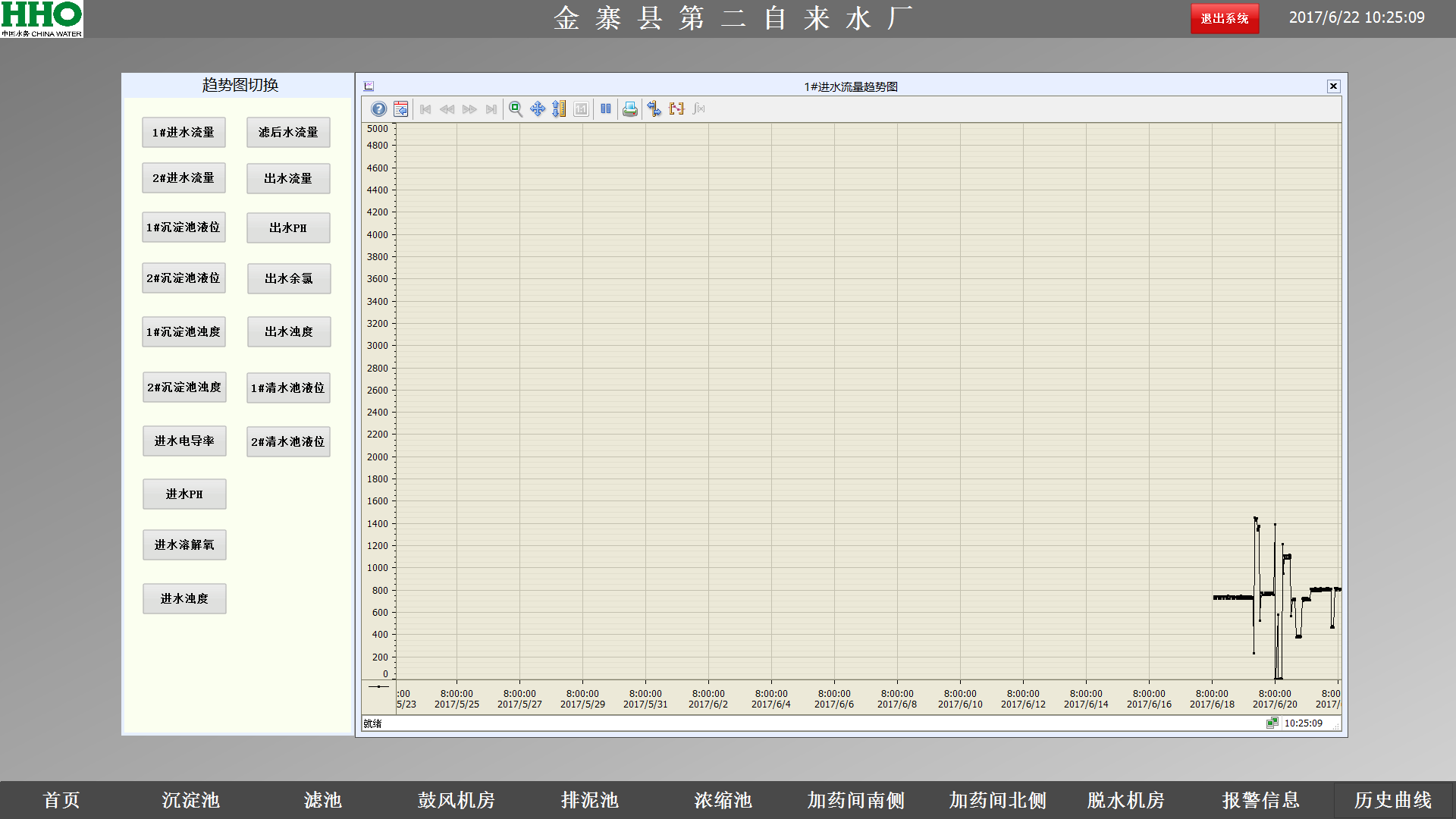This screenshot has height=819, width=1456.
Task: View the 进水PH trend
Action: 184,494
